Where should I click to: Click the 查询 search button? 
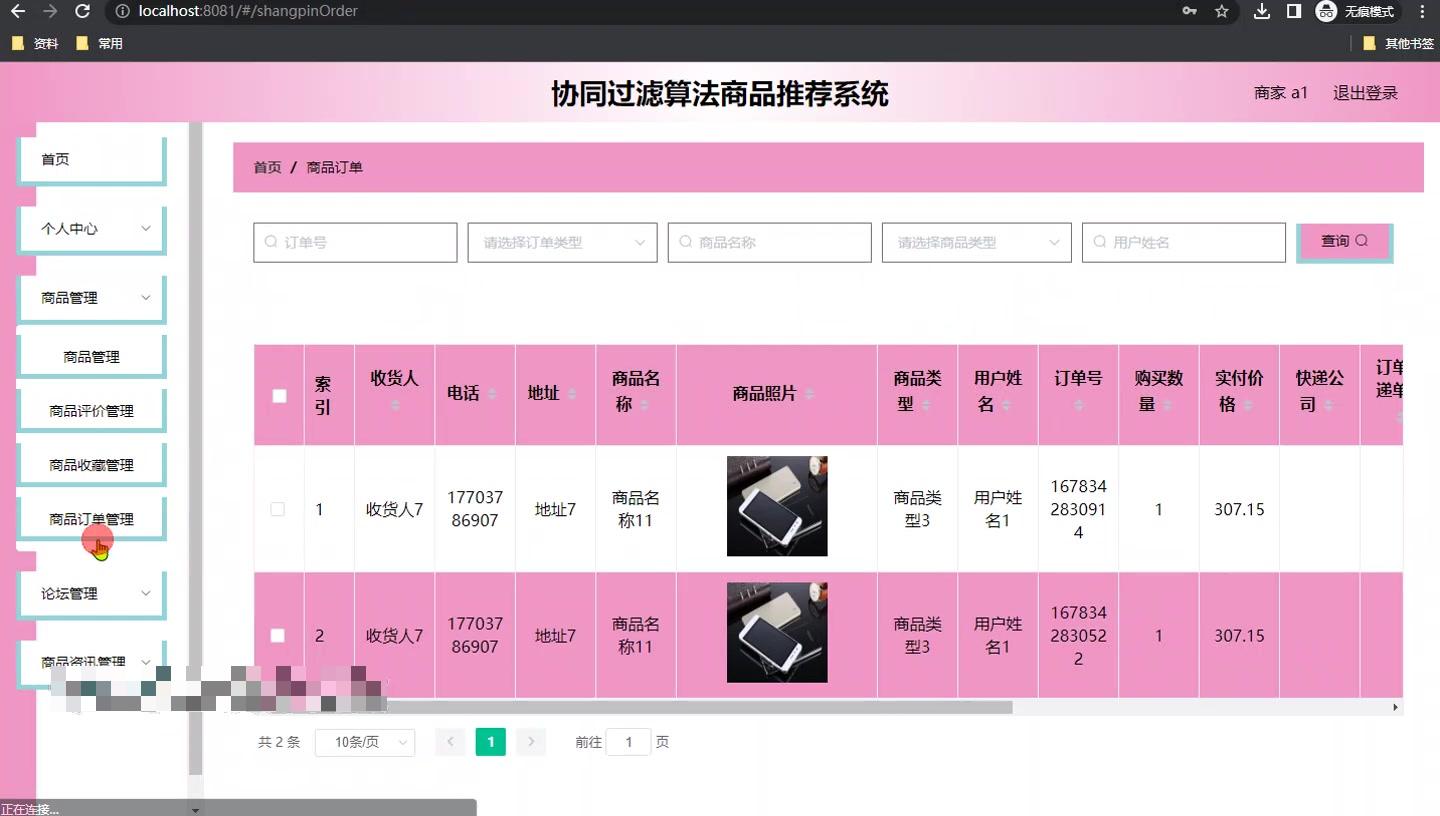[x=1344, y=241]
